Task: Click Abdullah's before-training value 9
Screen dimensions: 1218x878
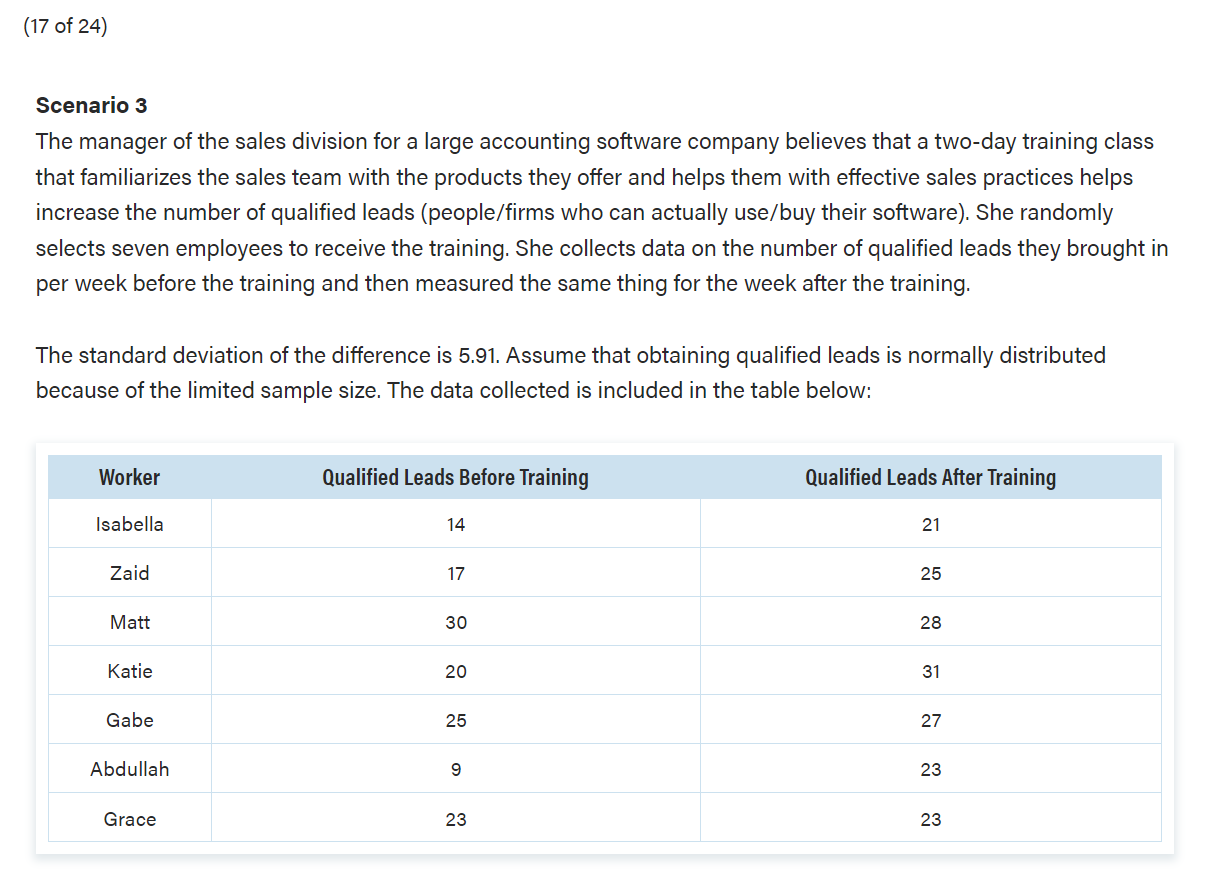Action: pyautogui.click(x=456, y=769)
